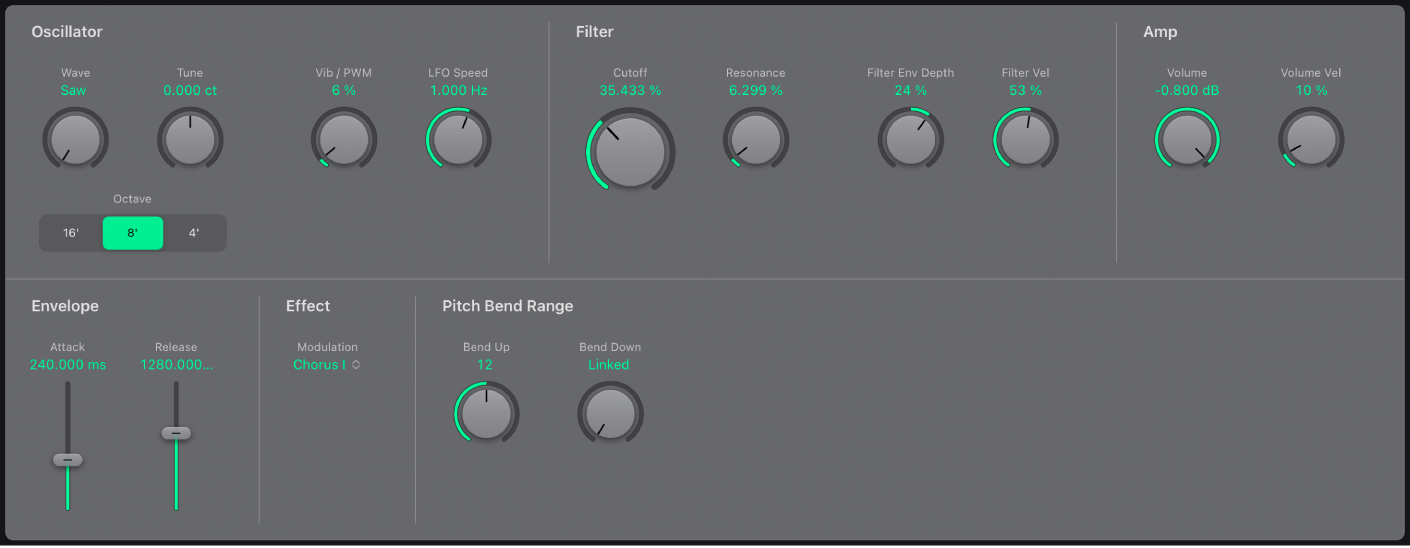Select the 4' octave button

pos(195,233)
